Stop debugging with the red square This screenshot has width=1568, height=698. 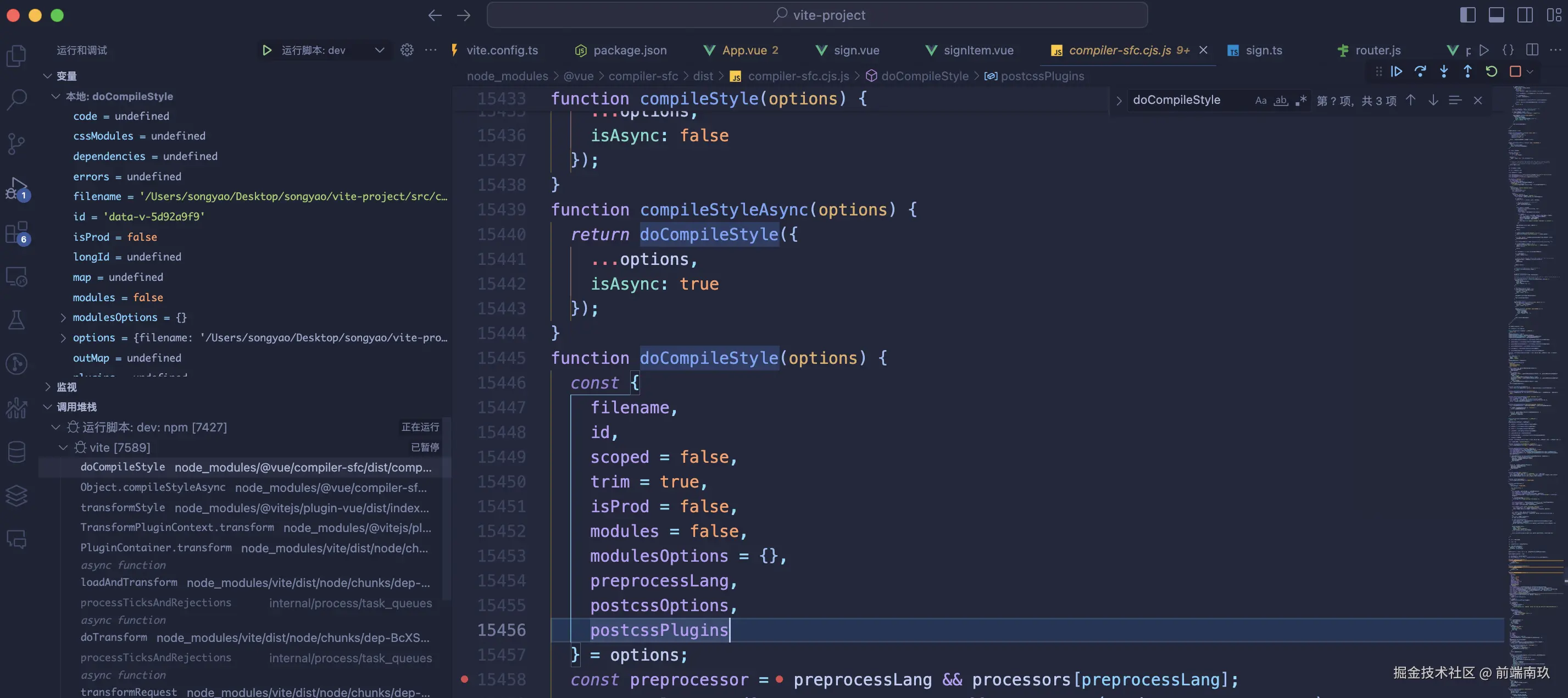[1515, 72]
